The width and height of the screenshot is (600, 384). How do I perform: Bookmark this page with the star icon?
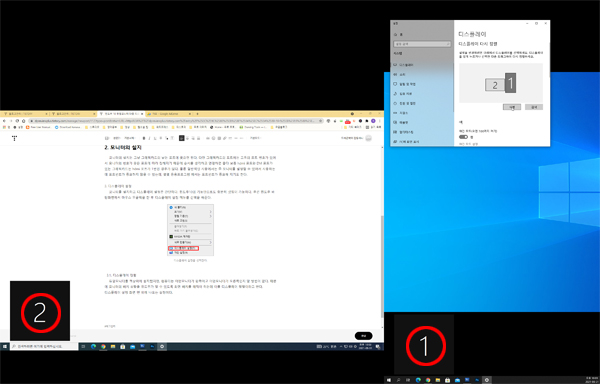pyautogui.click(x=320, y=121)
